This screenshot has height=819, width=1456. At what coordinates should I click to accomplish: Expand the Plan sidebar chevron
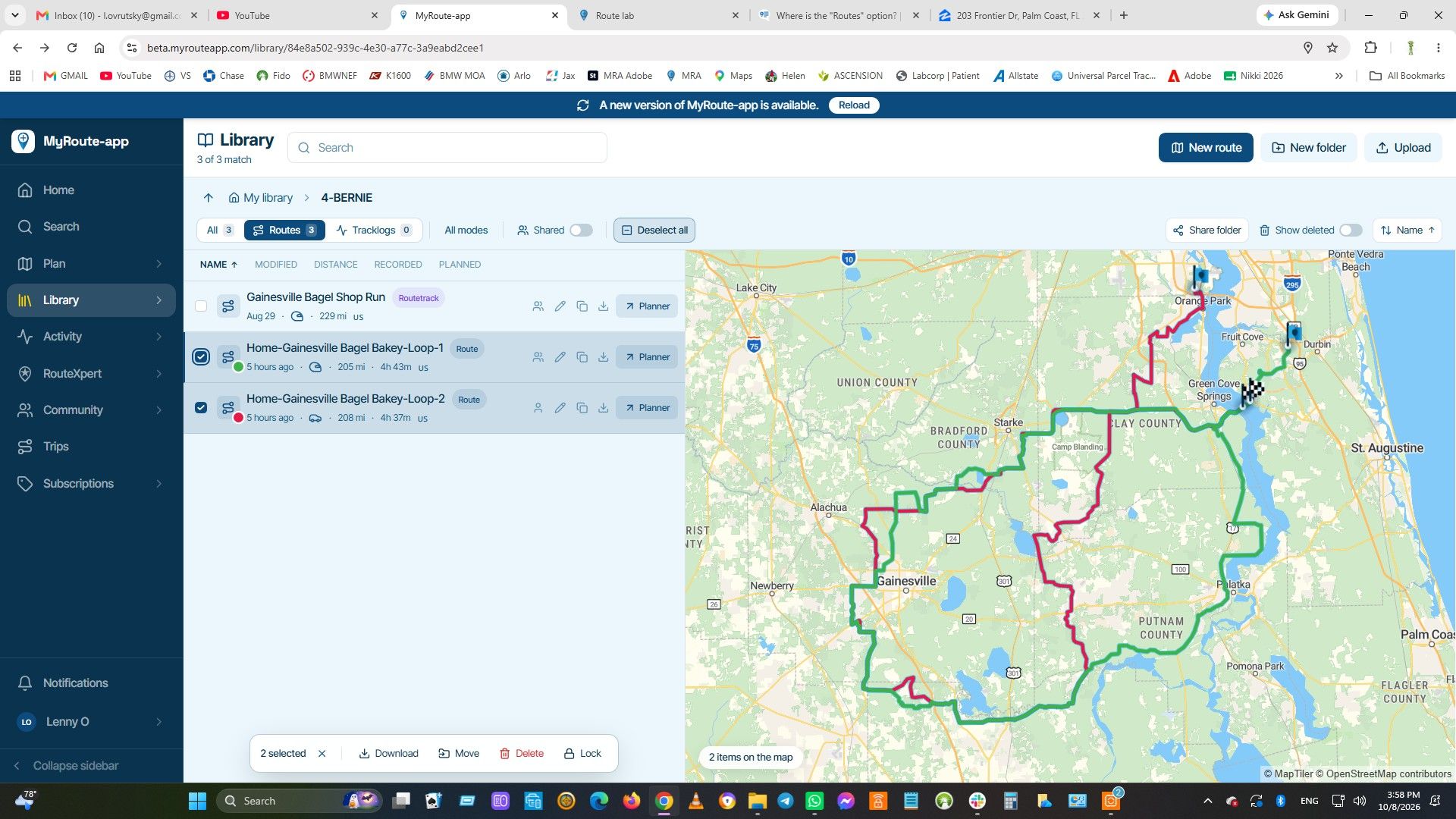point(159,264)
